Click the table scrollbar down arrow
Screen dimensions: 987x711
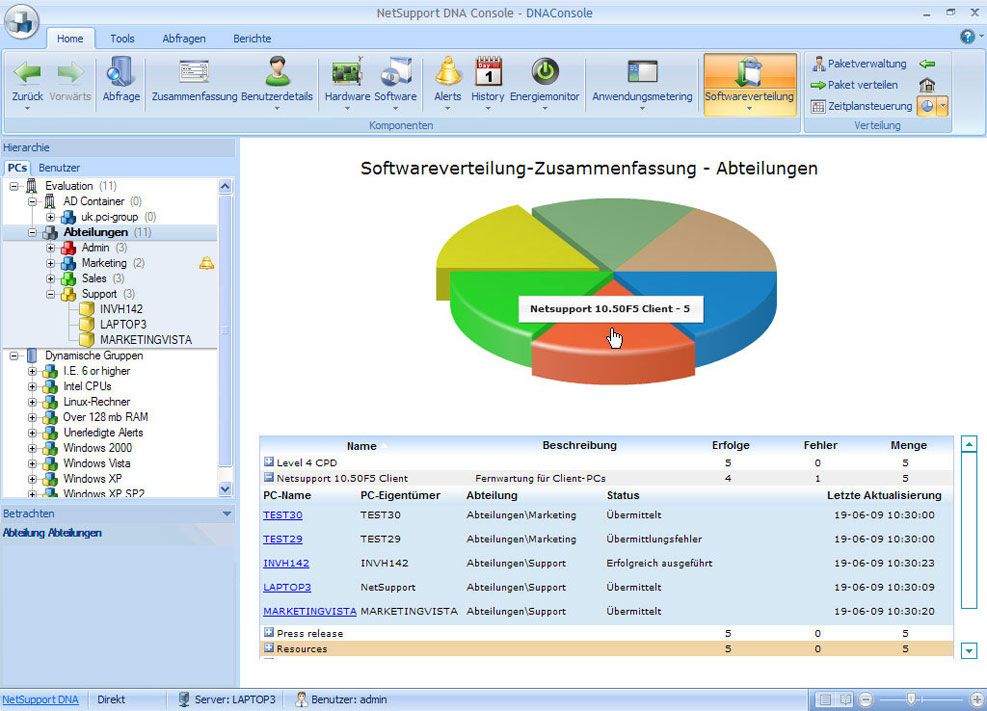click(x=968, y=650)
